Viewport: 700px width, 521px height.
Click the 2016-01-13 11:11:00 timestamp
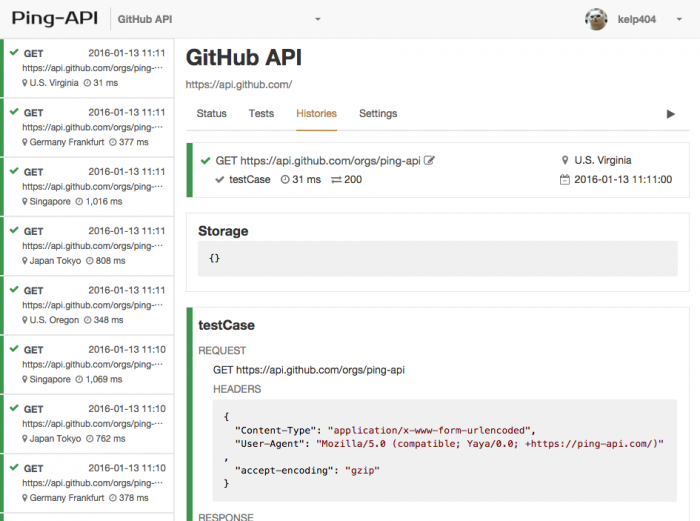623,179
